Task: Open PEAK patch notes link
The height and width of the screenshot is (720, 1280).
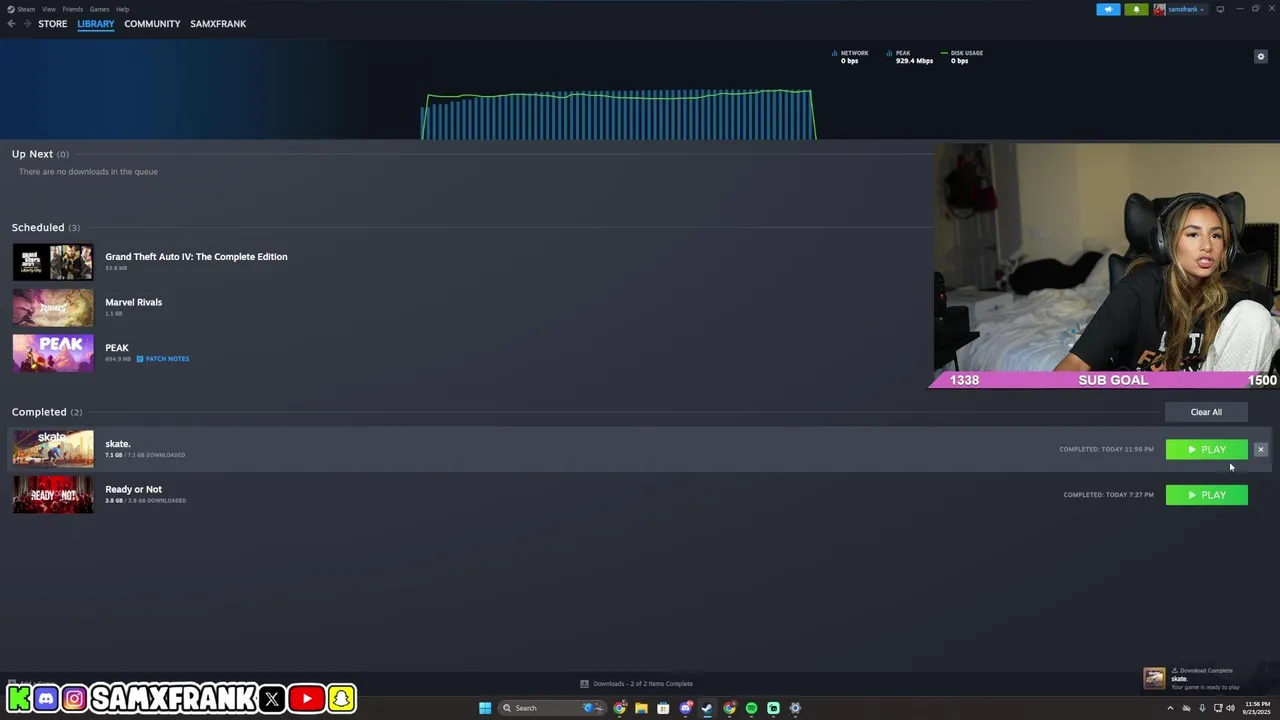Action: point(163,359)
